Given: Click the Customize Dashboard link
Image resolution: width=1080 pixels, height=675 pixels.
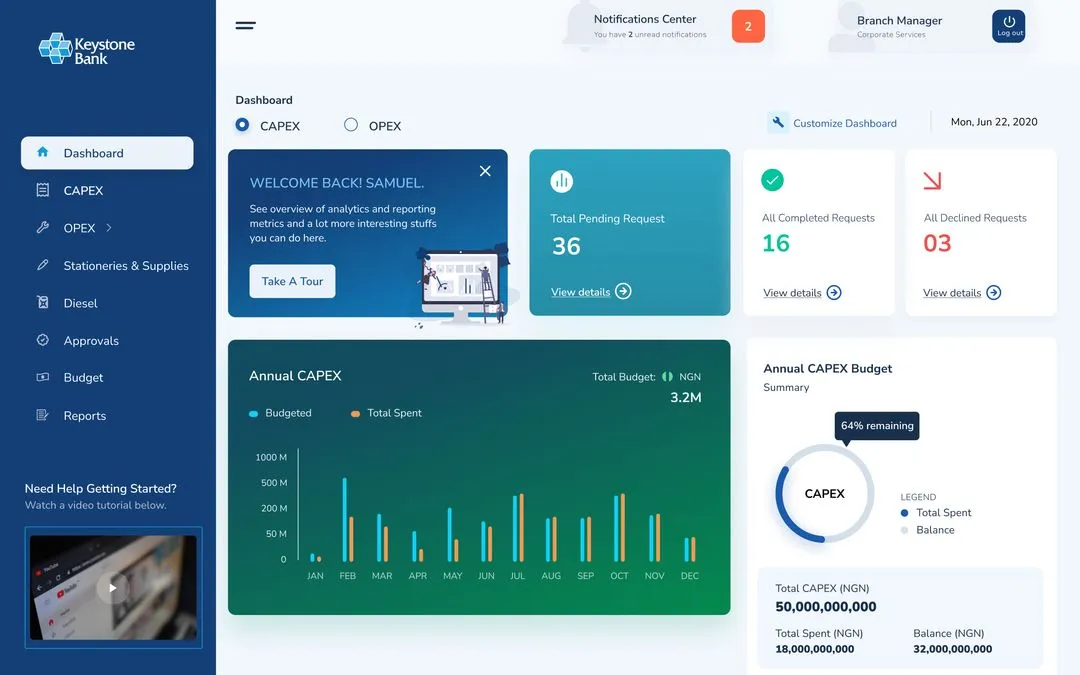Looking at the screenshot, I should (x=844, y=123).
